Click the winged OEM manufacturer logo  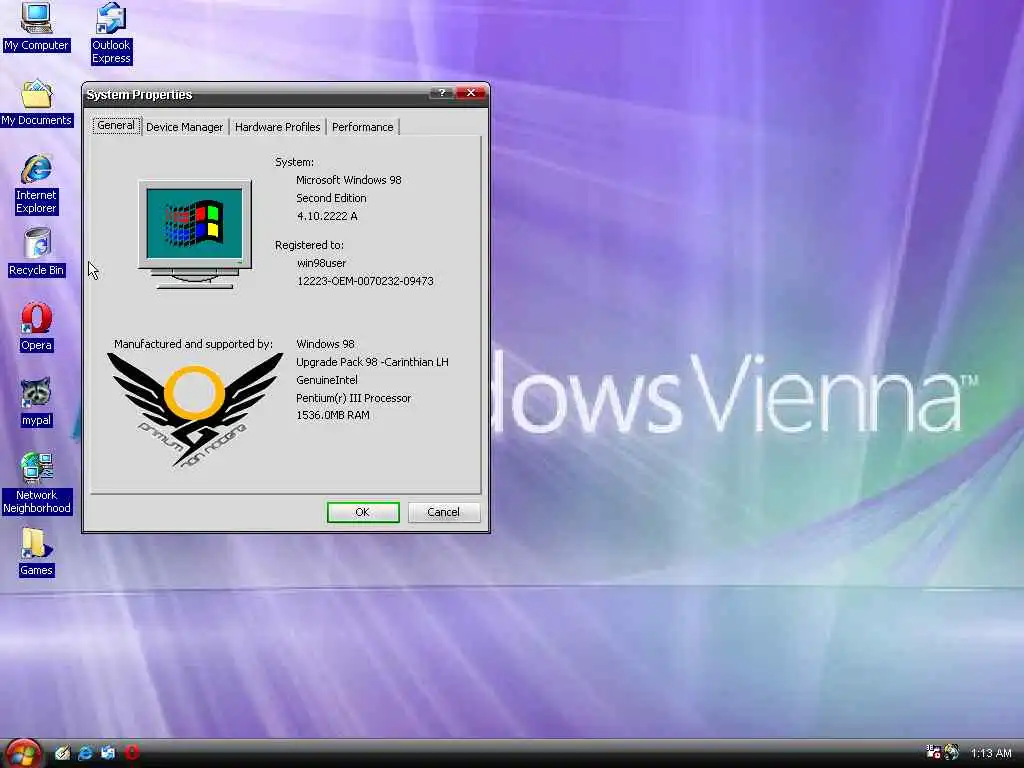(195, 409)
